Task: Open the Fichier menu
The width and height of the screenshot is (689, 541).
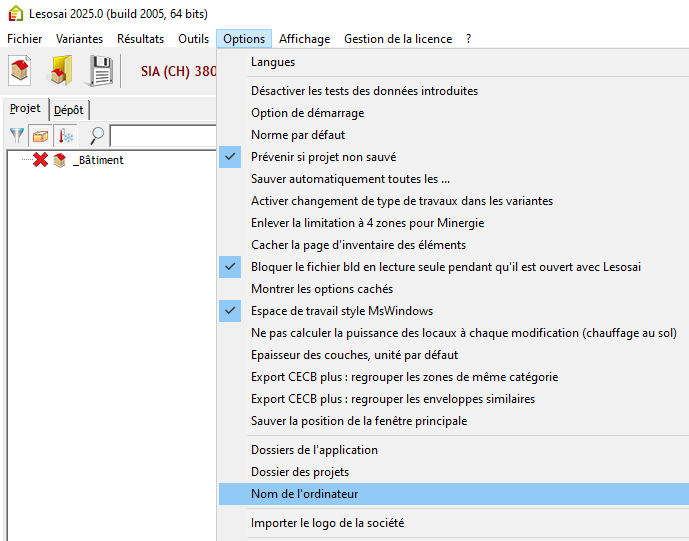Action: 25,39
